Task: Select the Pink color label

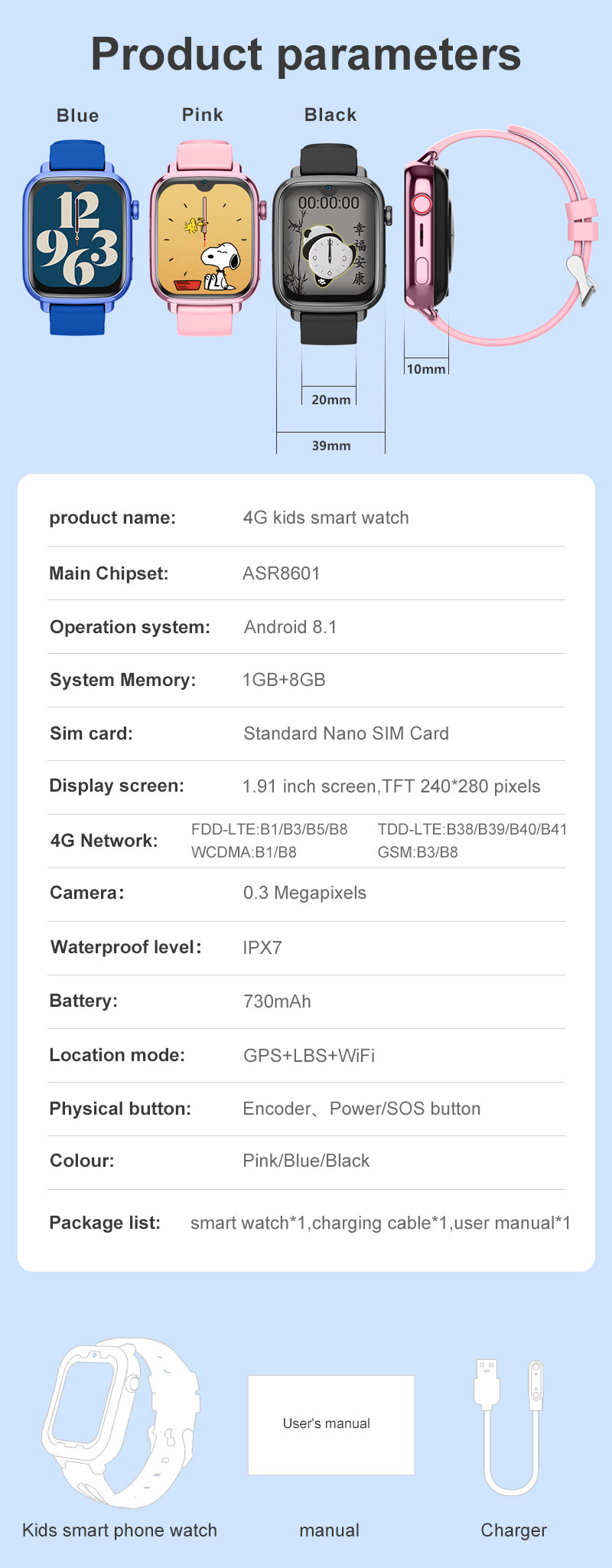Action: tap(203, 115)
